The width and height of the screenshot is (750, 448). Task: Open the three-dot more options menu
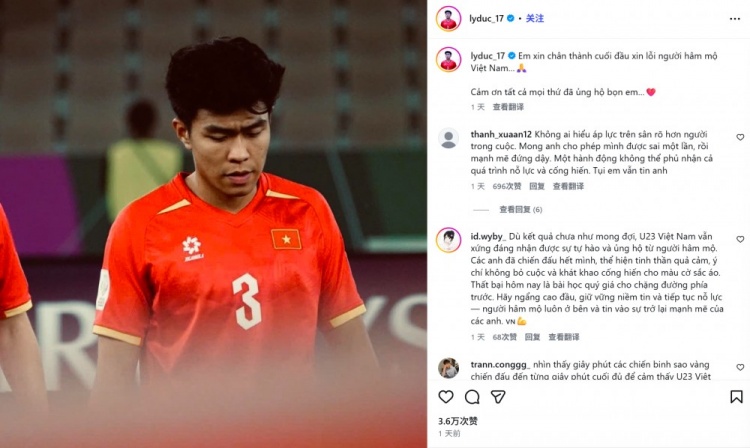coord(735,19)
